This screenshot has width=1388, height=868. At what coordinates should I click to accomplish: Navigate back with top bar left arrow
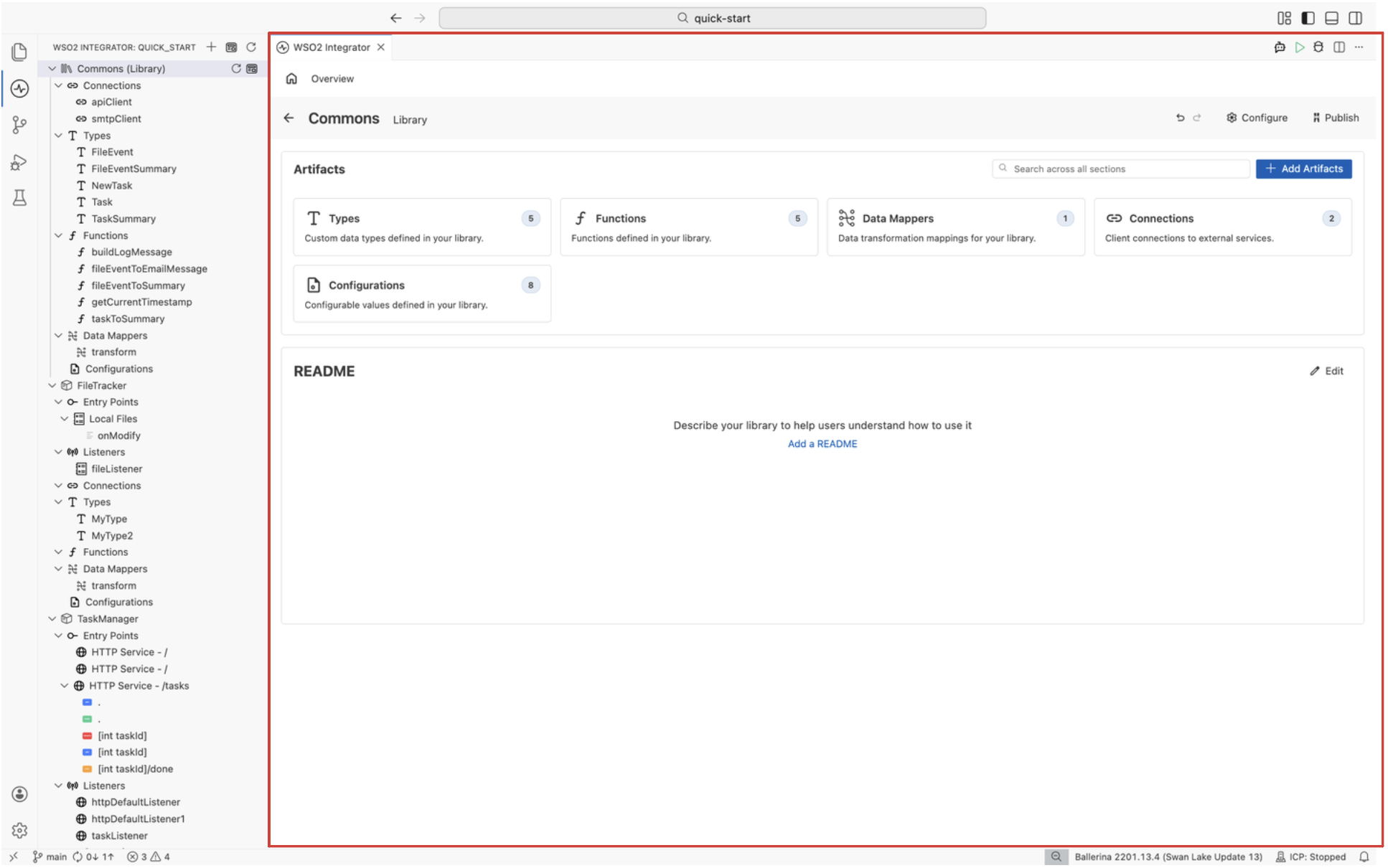click(395, 18)
